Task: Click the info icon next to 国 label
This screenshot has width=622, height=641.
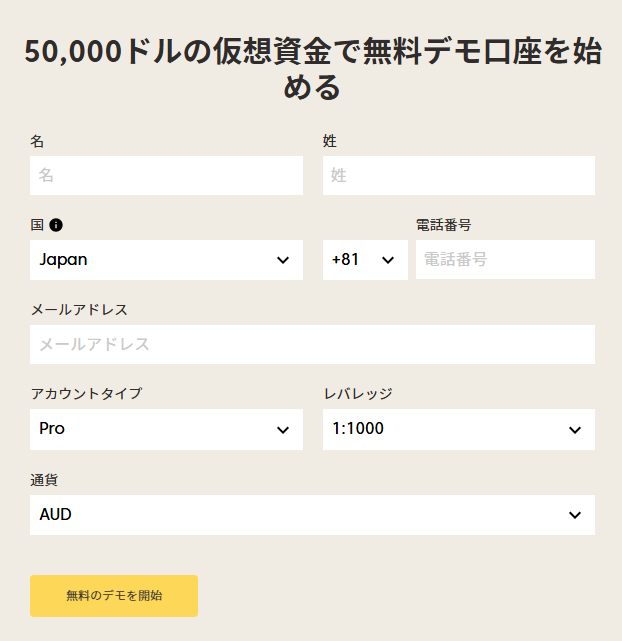Action: [x=56, y=225]
